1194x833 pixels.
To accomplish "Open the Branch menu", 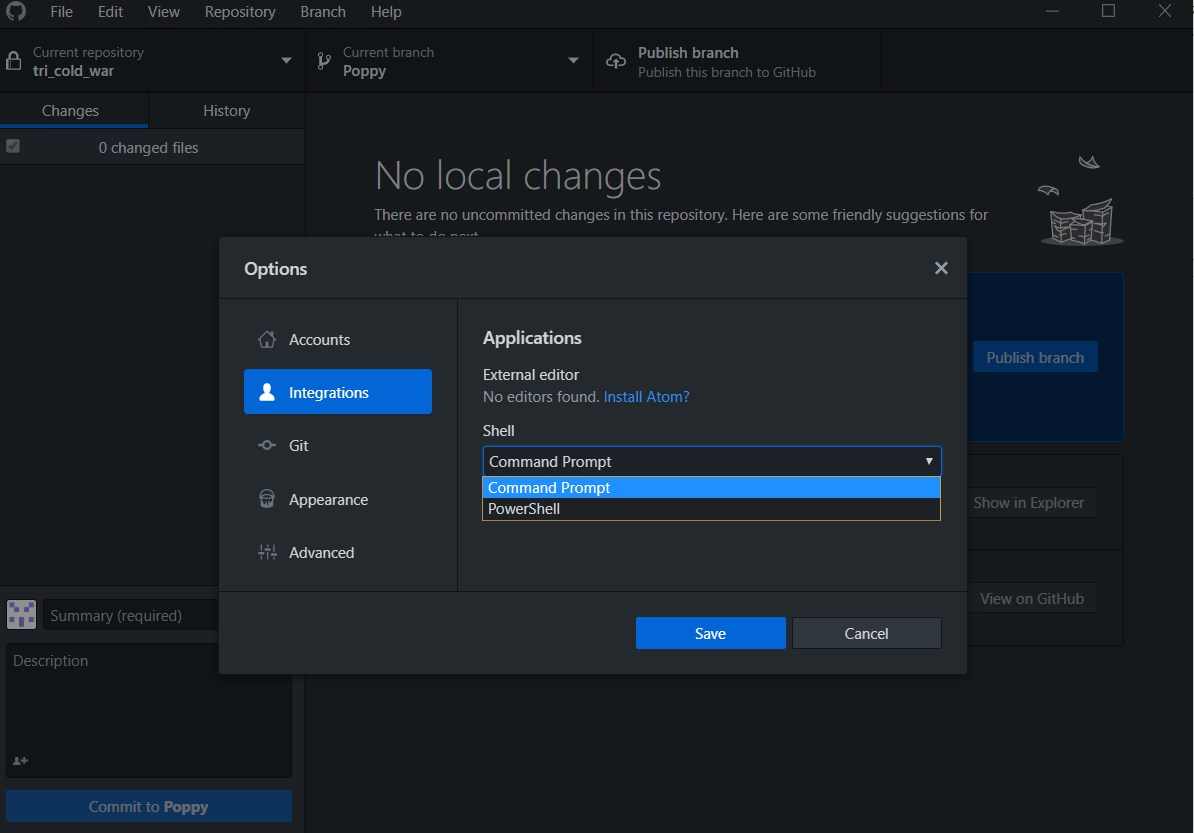I will coord(323,11).
